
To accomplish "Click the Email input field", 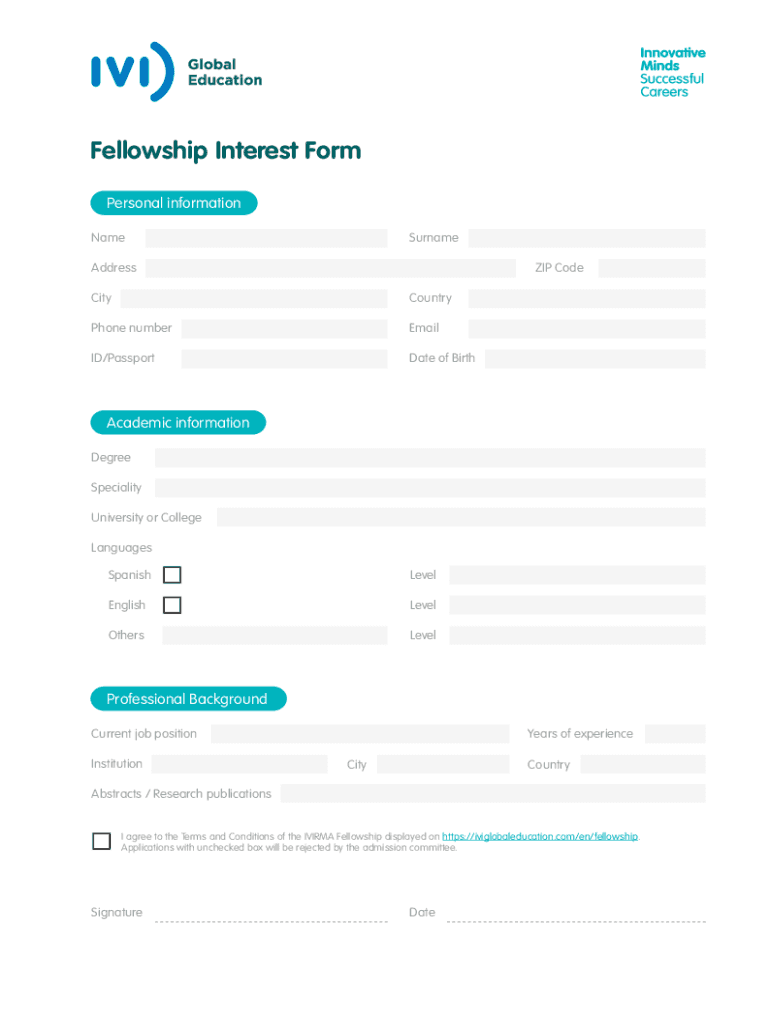I will coord(586,328).
